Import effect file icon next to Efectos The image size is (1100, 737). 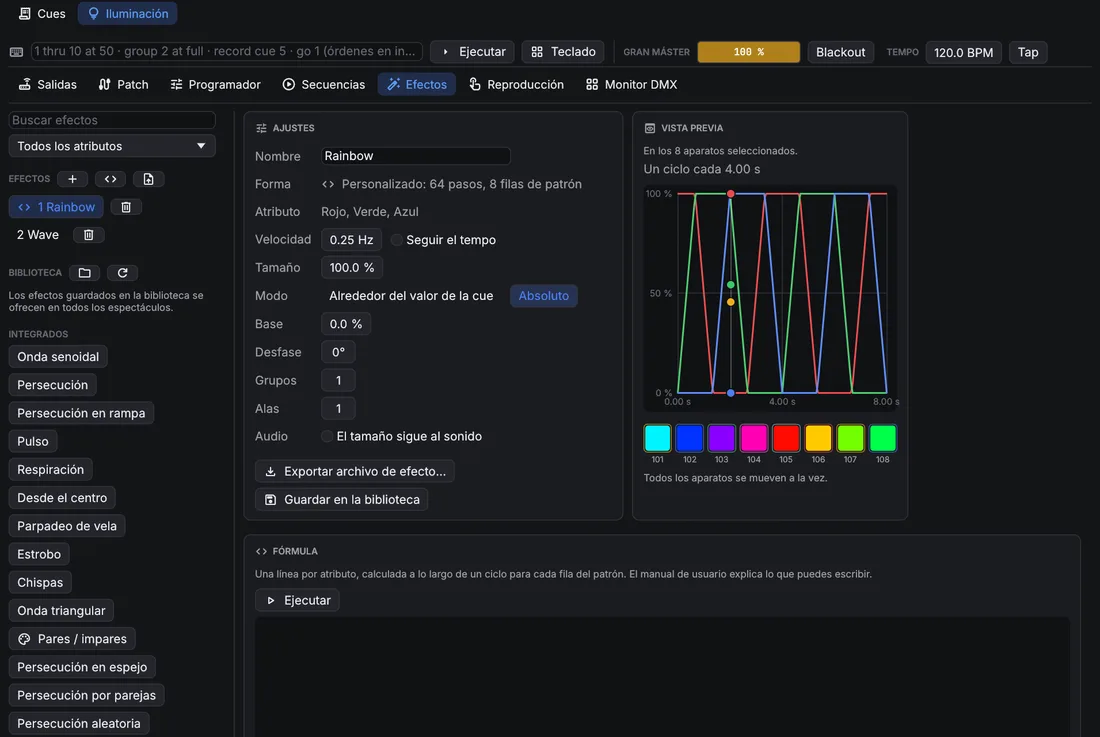coord(148,179)
